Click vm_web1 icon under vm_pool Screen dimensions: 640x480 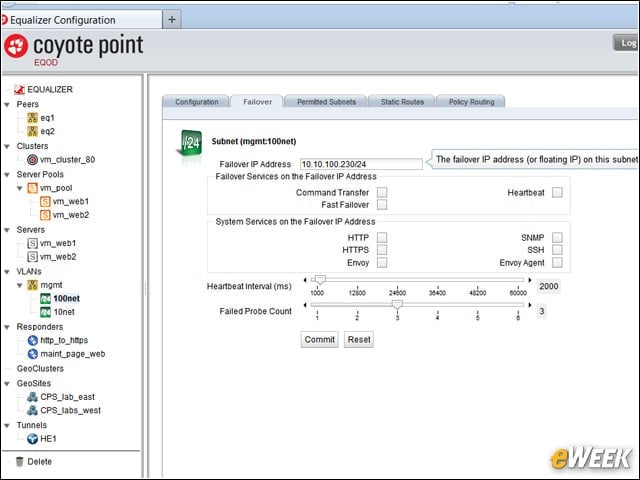point(45,202)
